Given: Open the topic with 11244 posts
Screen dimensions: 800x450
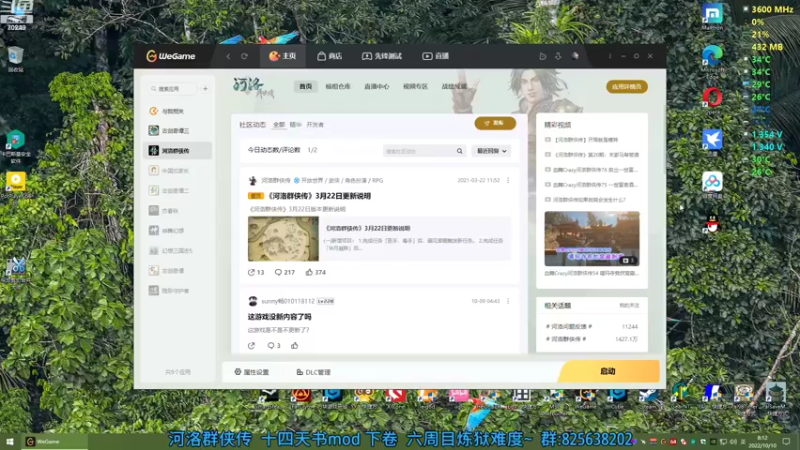Looking at the screenshot, I should pos(592,327).
